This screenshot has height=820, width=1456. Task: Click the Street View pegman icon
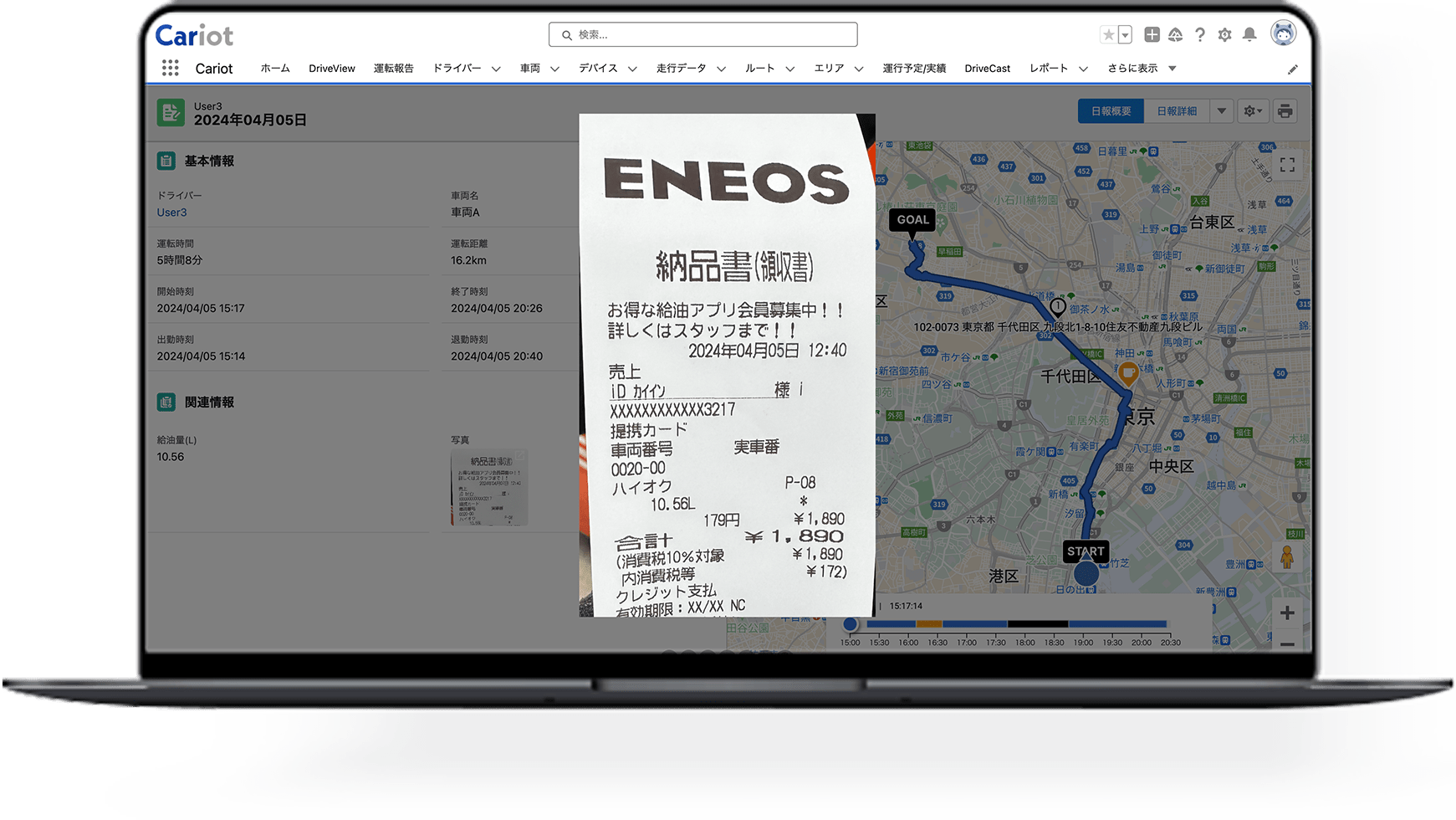[1287, 556]
